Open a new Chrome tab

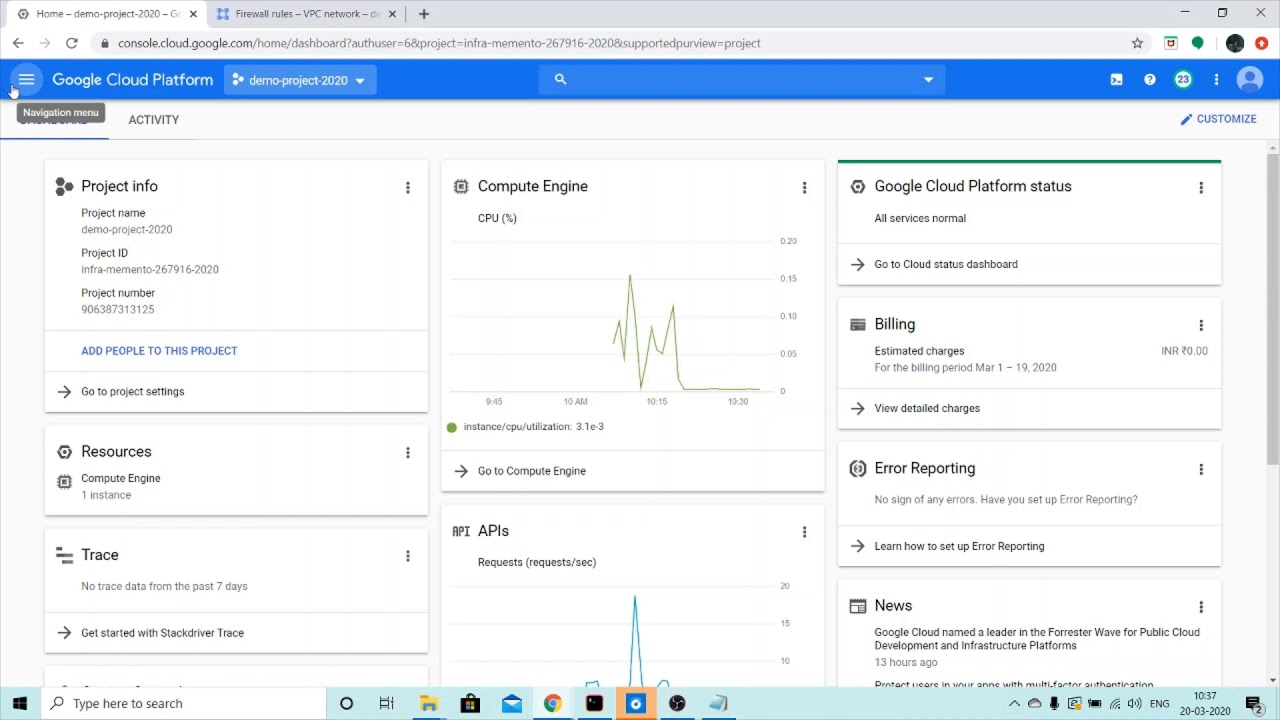click(424, 14)
